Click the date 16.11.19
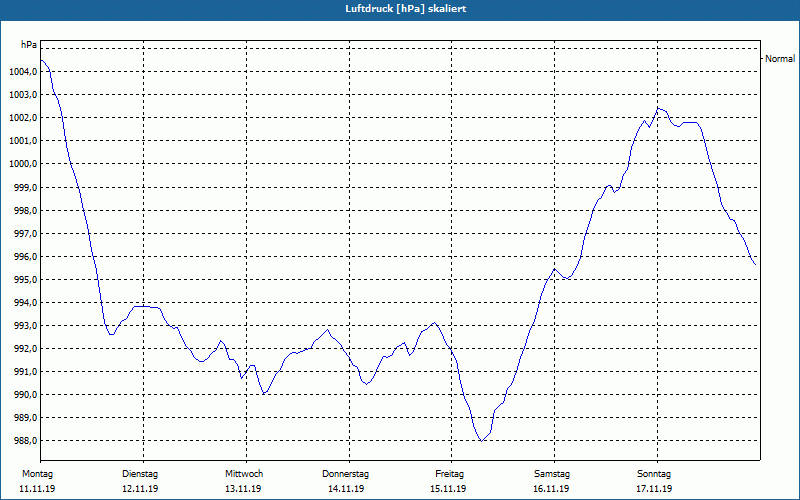The image size is (800, 500). pyautogui.click(x=551, y=489)
